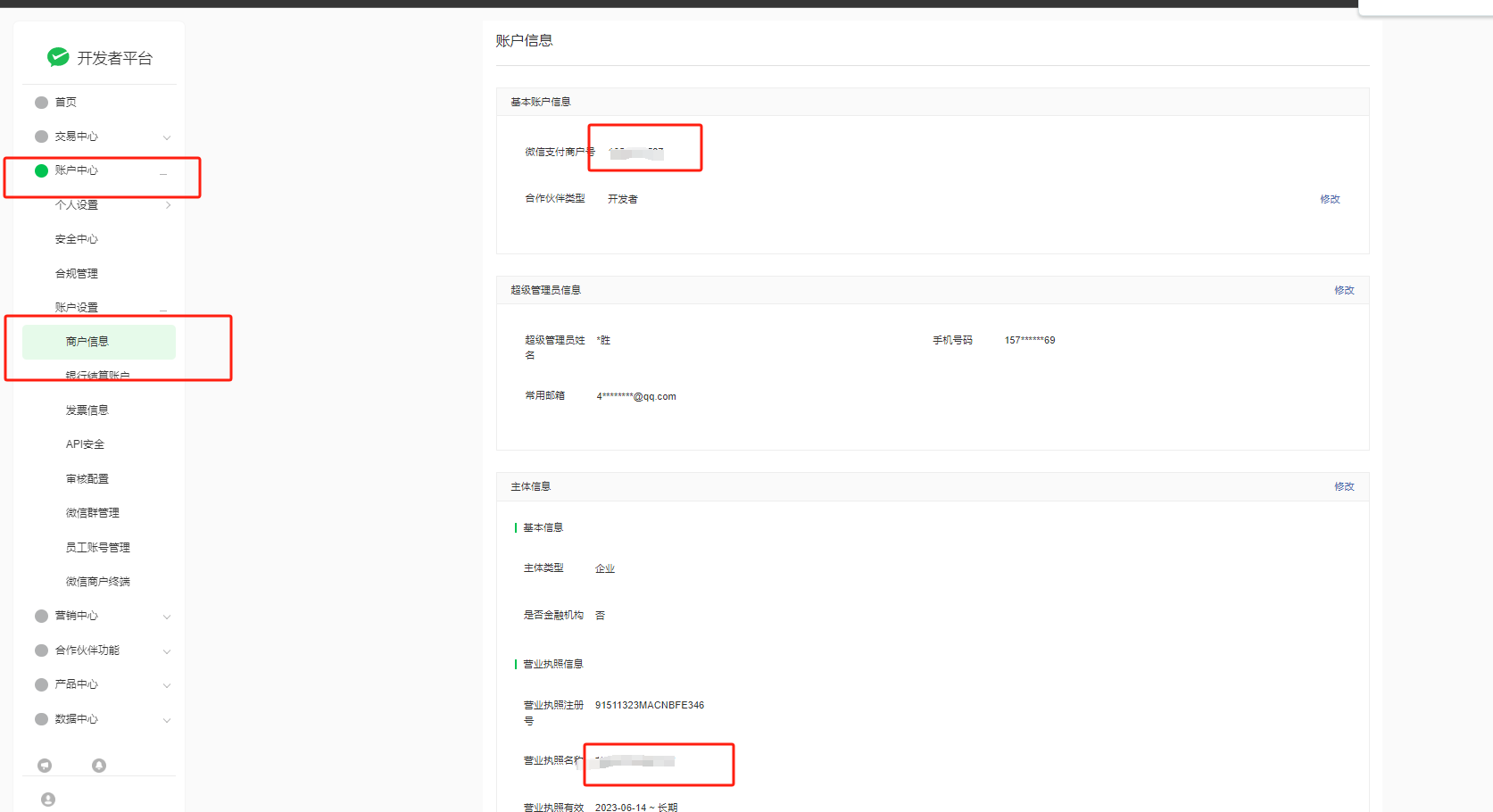Click the 否 value for 是否金融机构
This screenshot has height=812, width=1493.
tap(600, 615)
